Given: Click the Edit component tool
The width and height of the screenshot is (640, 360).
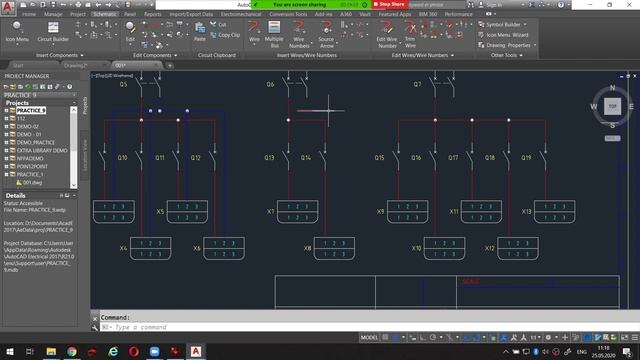Looking at the screenshot, I should click(130, 32).
